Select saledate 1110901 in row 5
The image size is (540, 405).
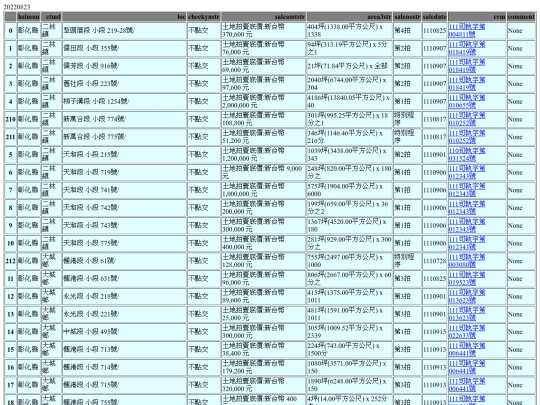435,155
